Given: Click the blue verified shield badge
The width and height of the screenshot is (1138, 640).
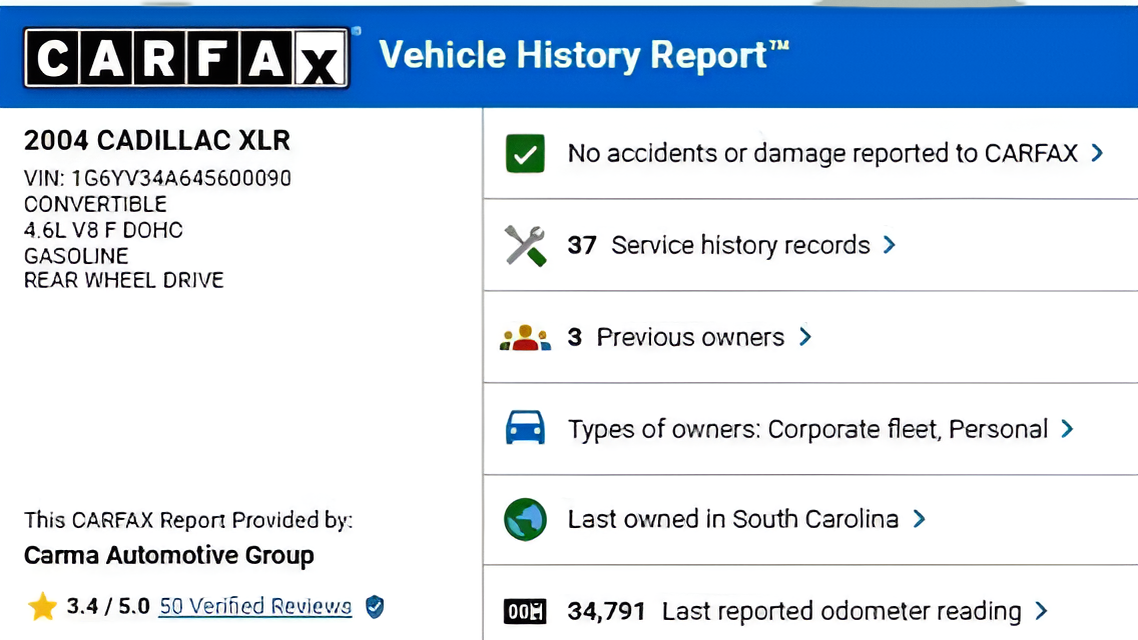Looking at the screenshot, I should (x=374, y=606).
